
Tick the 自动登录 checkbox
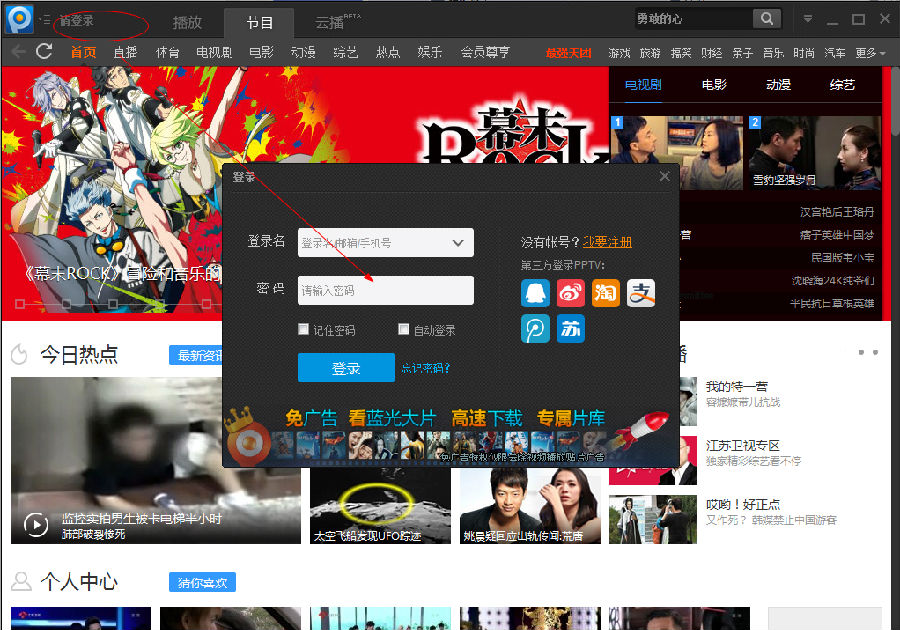click(x=404, y=329)
